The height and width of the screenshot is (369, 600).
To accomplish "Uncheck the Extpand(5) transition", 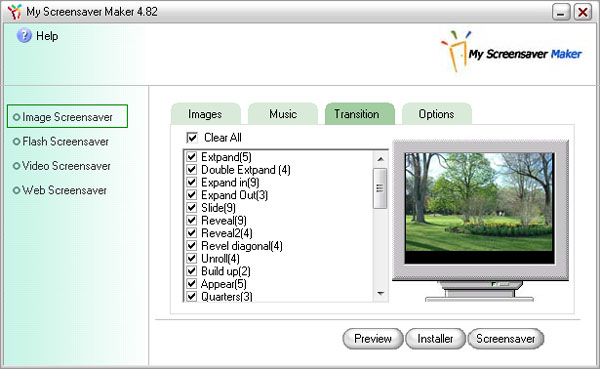I will pos(191,157).
